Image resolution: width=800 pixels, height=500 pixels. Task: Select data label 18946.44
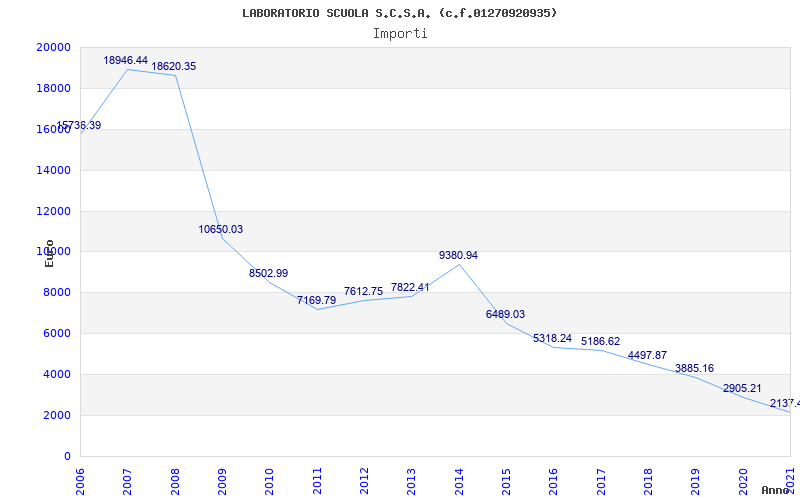tap(126, 61)
